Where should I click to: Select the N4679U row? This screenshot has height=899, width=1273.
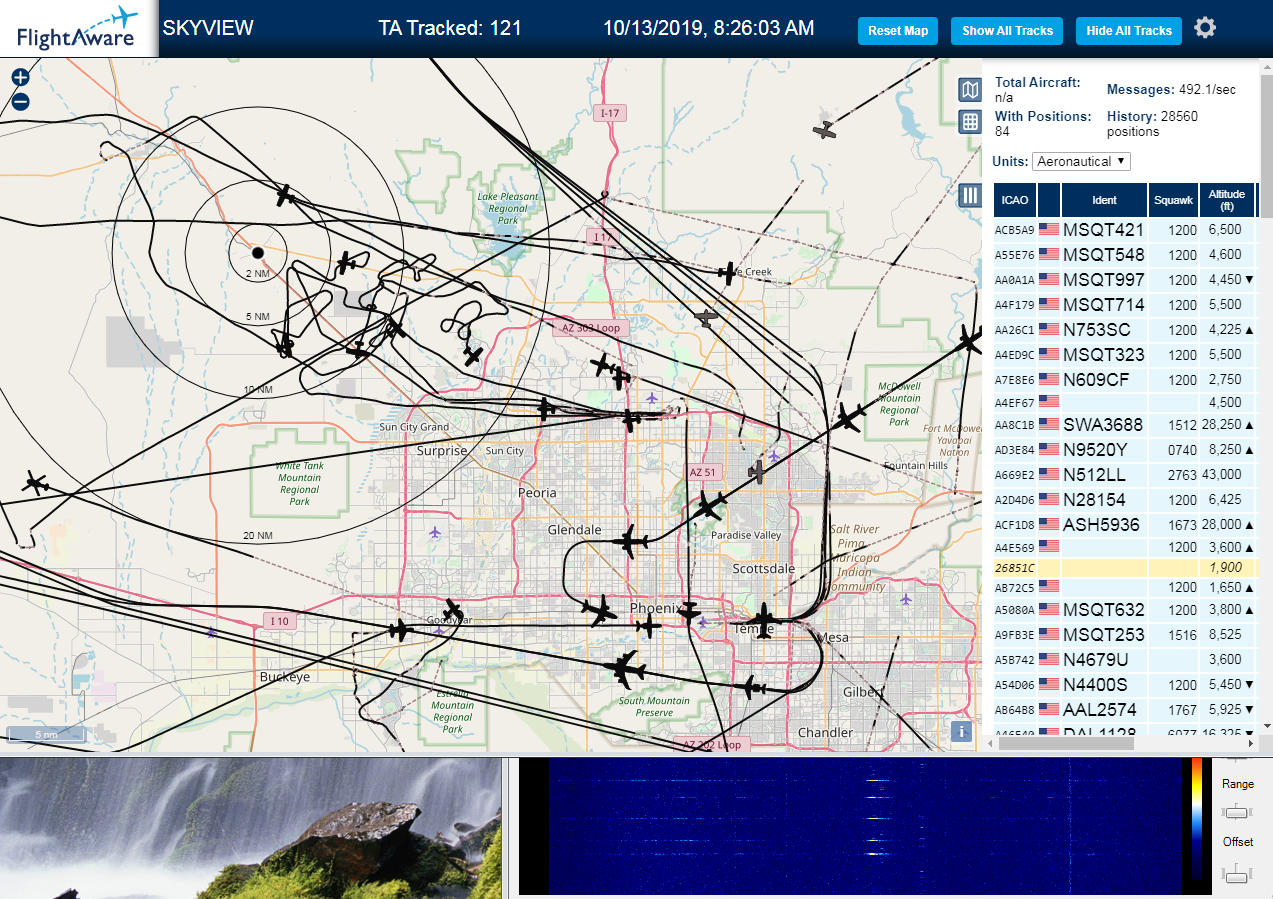pyautogui.click(x=1124, y=659)
